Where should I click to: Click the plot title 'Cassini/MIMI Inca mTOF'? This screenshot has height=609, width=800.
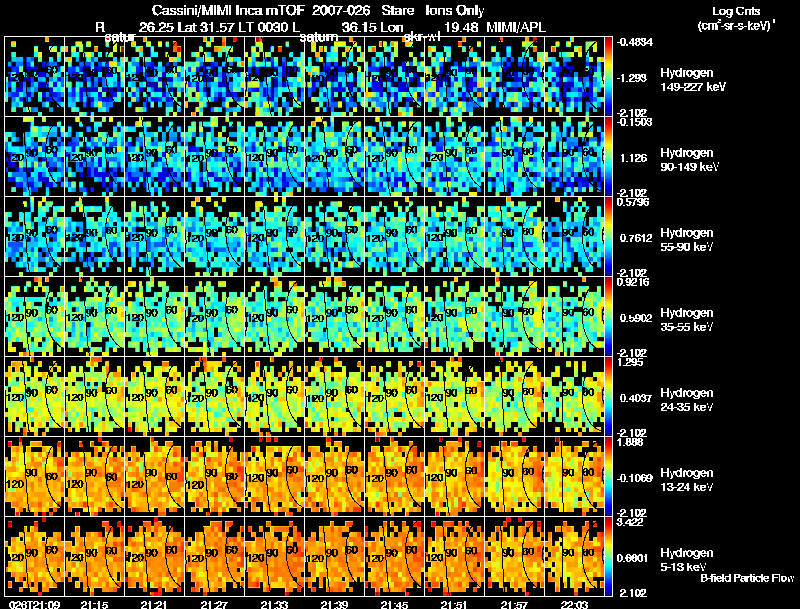tap(228, 11)
